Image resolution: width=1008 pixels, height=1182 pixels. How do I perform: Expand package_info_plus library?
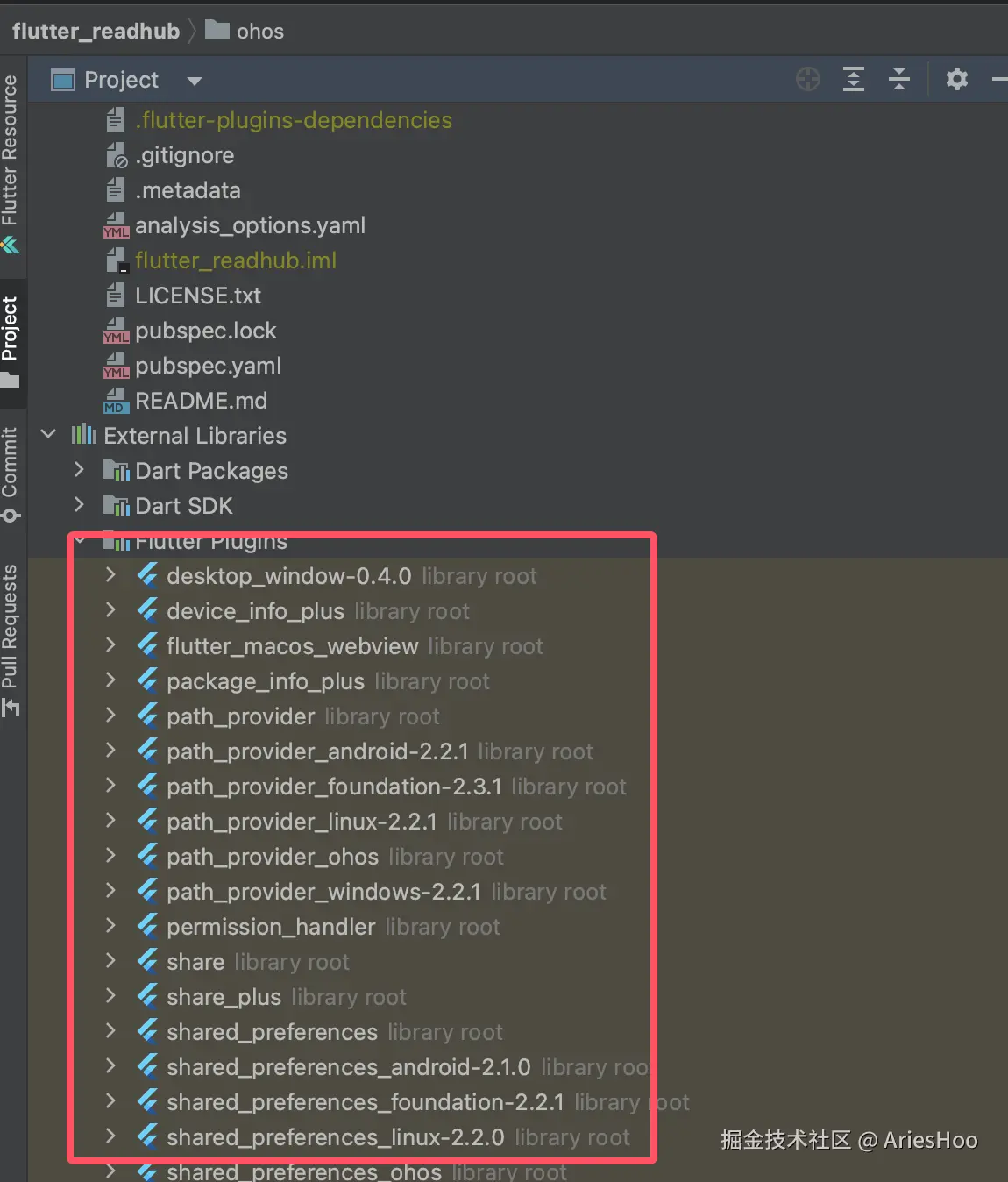pos(110,680)
